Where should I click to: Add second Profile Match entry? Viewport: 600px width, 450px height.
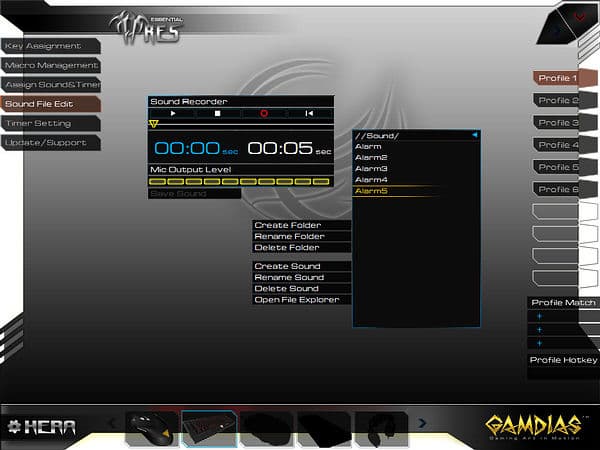[540, 330]
